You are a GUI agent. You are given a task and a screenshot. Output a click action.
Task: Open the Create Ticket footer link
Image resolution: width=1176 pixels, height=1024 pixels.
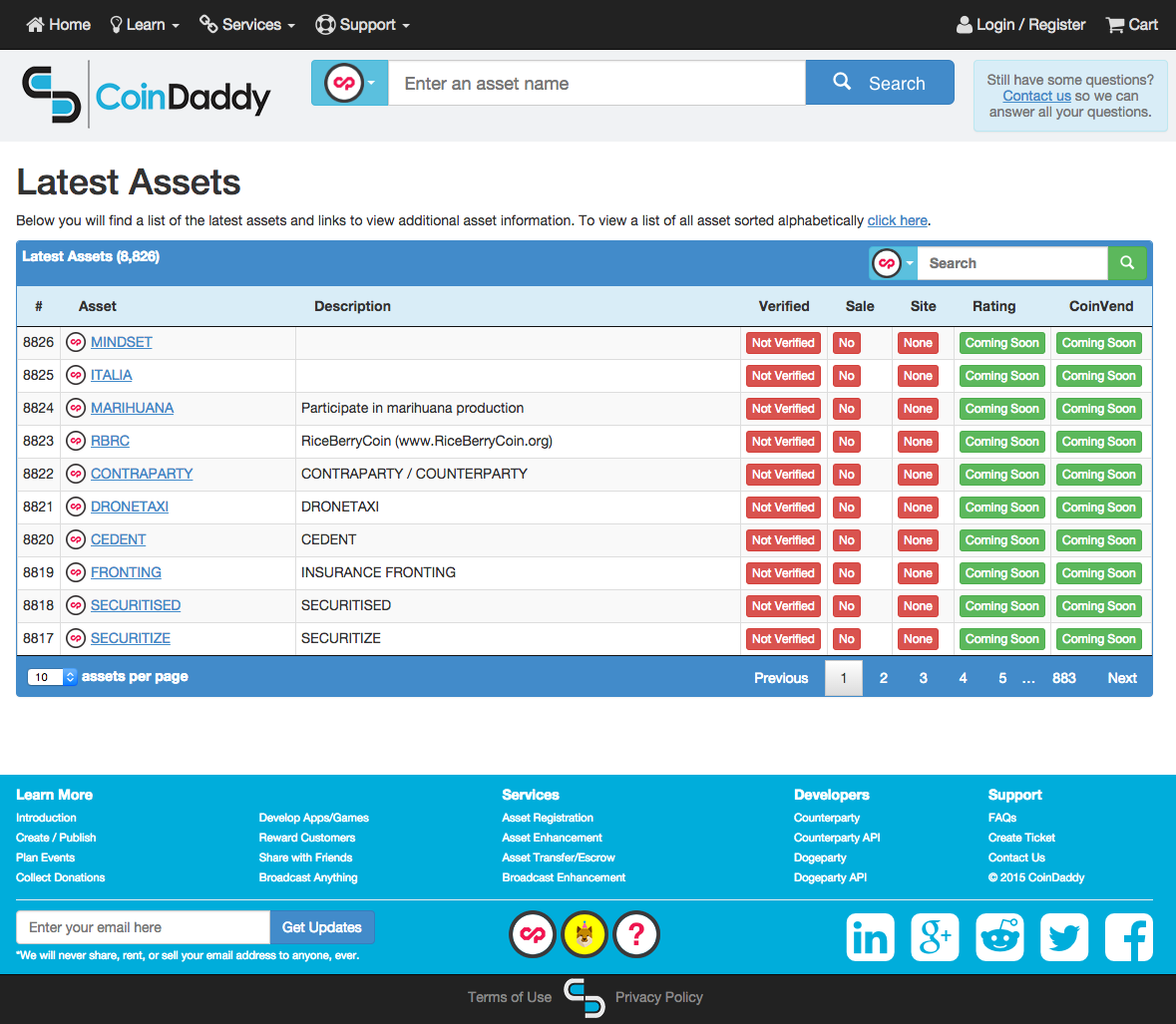tap(1021, 838)
